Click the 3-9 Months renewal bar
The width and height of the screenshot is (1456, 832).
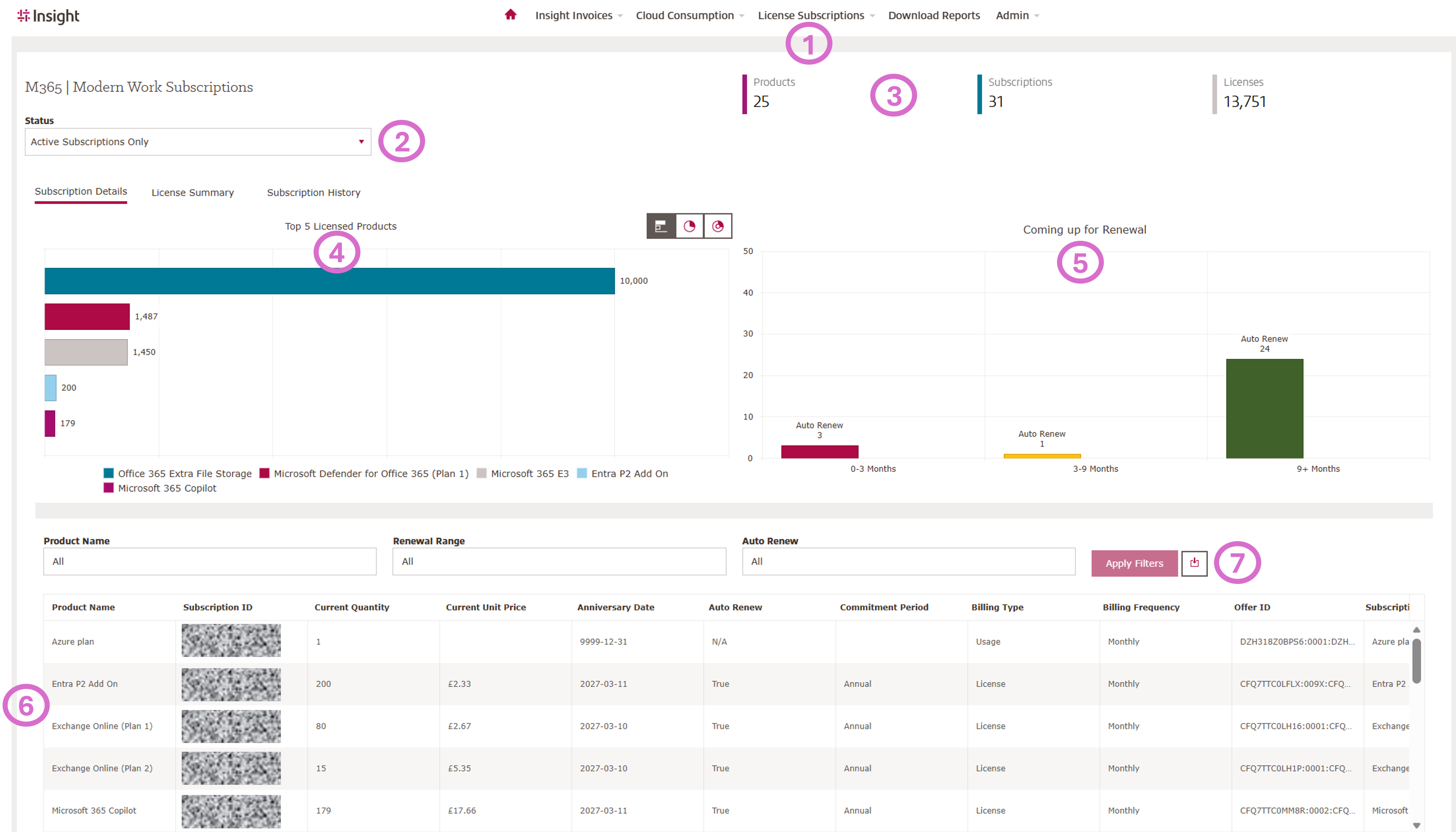point(1041,456)
